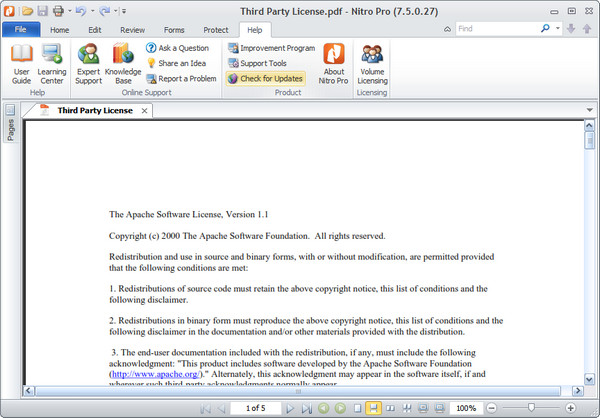Open the File menu

21,30
